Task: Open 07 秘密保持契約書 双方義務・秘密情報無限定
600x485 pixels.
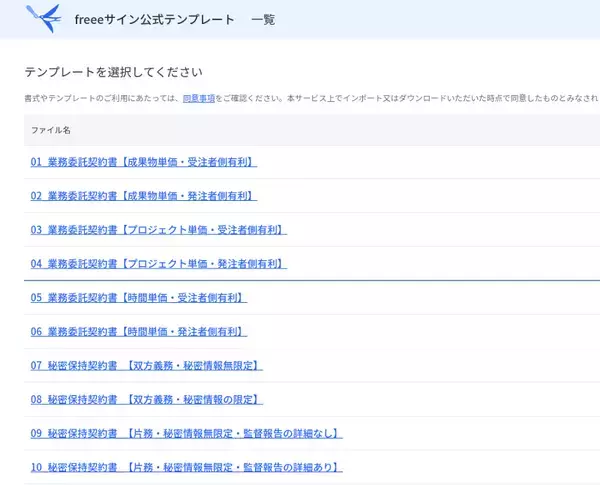Action: click(x=146, y=366)
